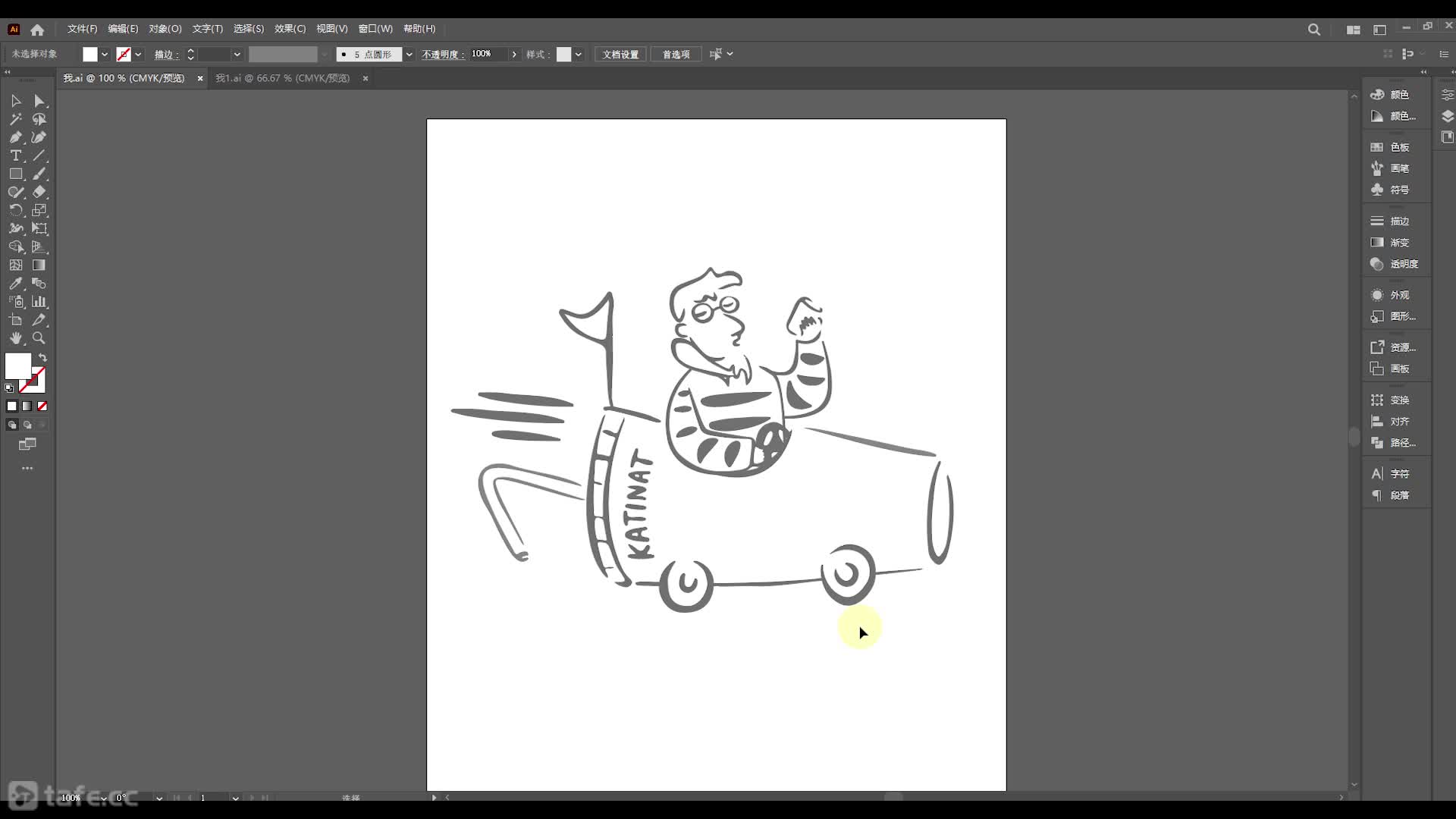This screenshot has width=1456, height=819.
Task: Open brush definition 5 点圆形 dropdown
Action: 409,55
